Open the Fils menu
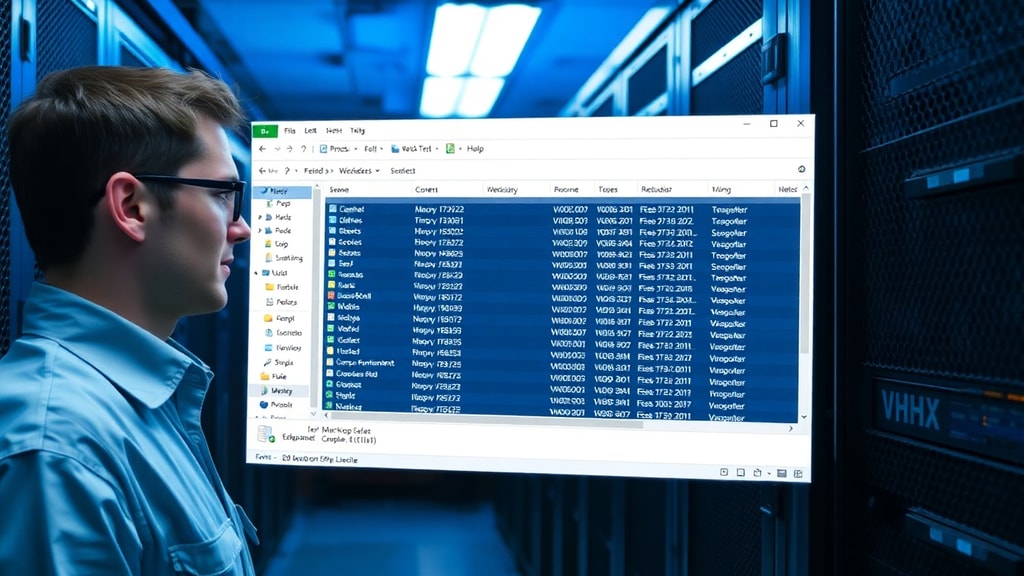The height and width of the screenshot is (576, 1024). [x=290, y=131]
